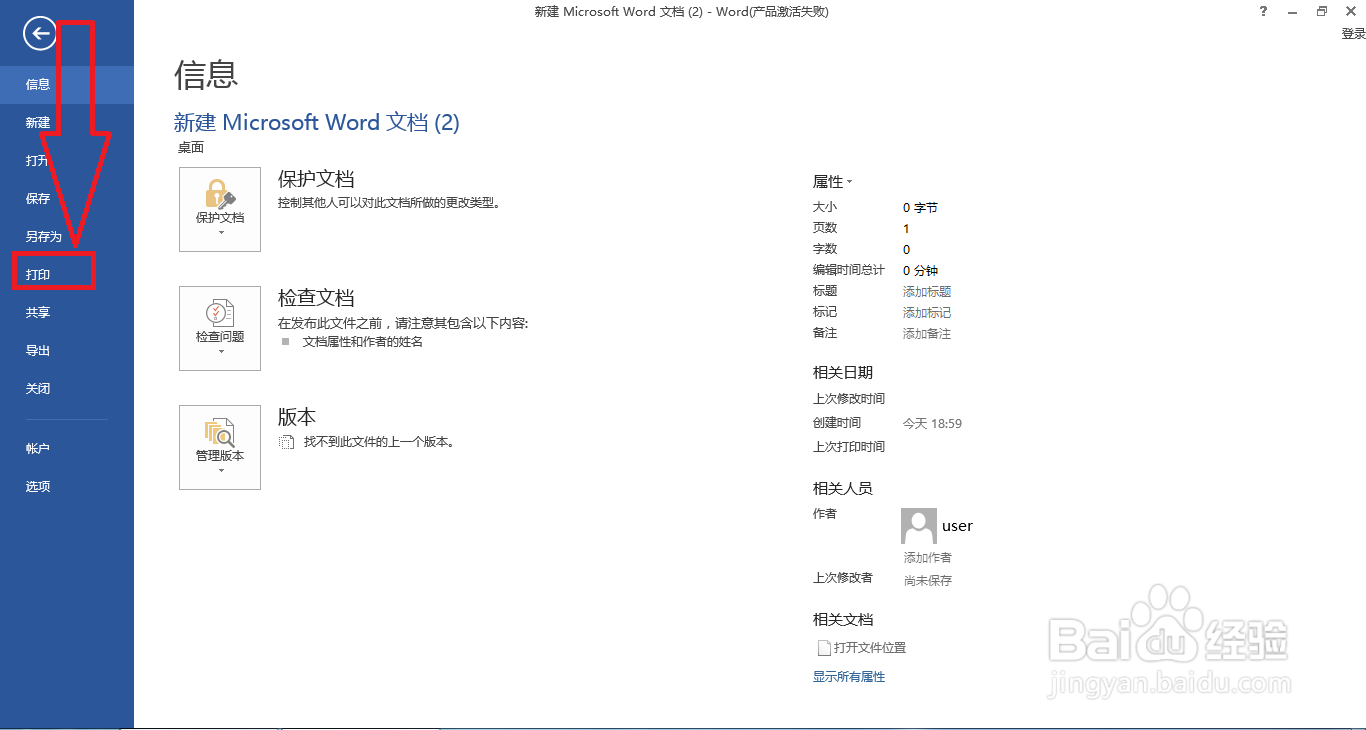The width and height of the screenshot is (1366, 730).
Task: Open the 选项 options entry
Action: click(x=67, y=487)
